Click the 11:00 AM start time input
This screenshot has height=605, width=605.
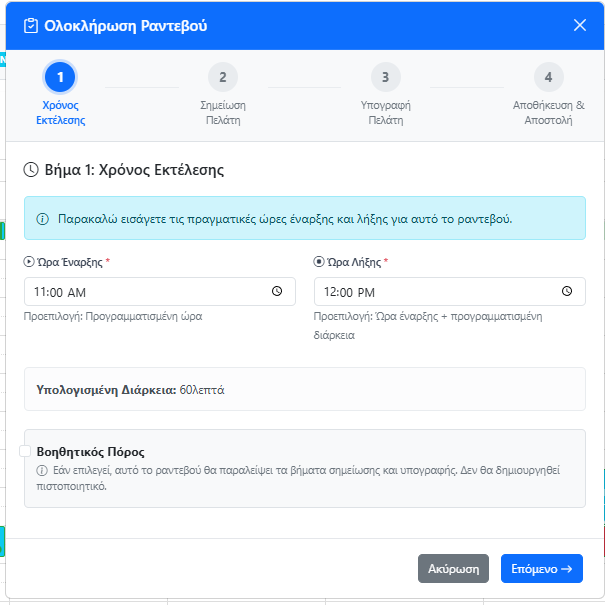(140, 292)
